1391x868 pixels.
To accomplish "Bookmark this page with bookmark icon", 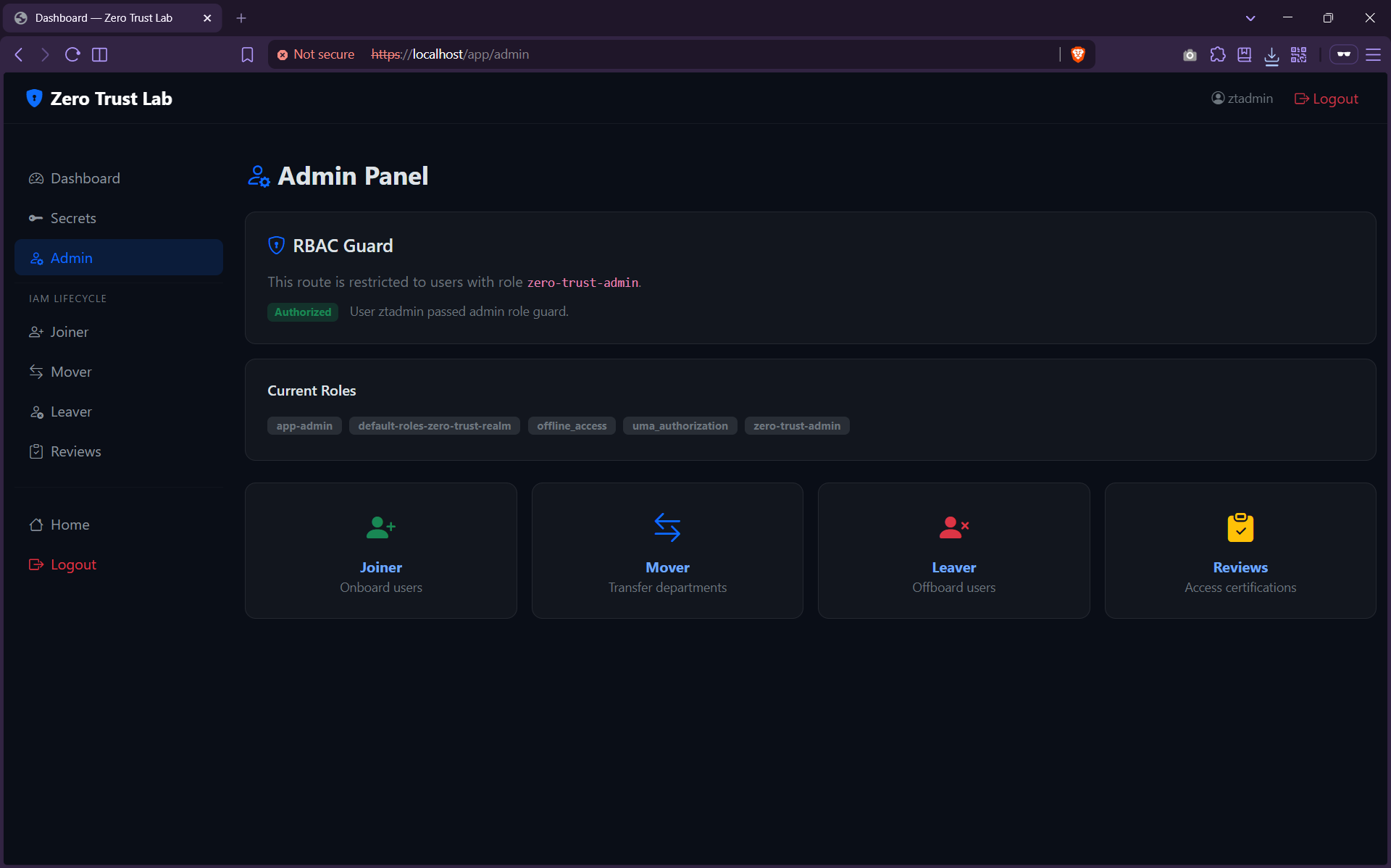I will click(x=247, y=54).
